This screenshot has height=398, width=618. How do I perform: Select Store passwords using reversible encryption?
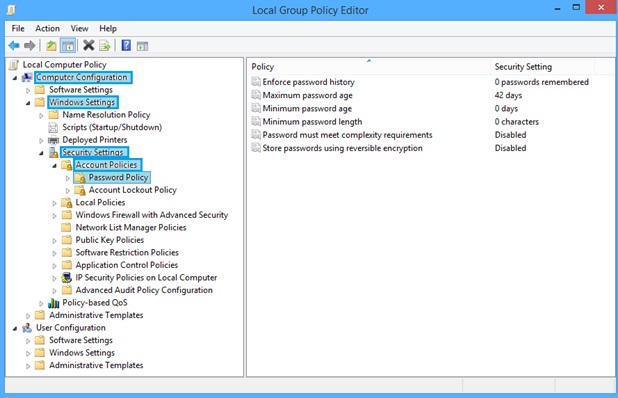click(343, 148)
